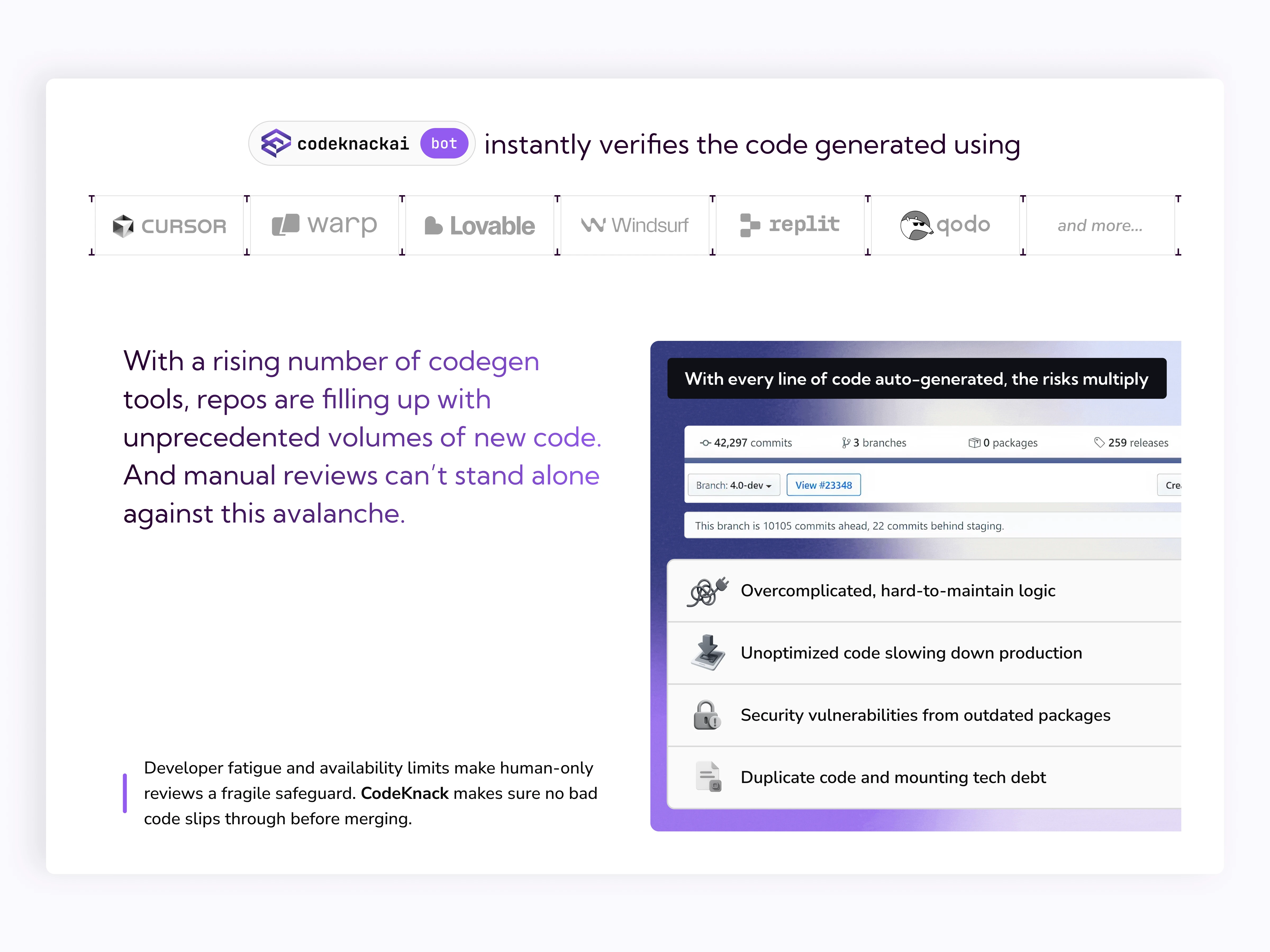Open the 259 releases link
This screenshot has height=952, width=1270.
click(x=1131, y=443)
